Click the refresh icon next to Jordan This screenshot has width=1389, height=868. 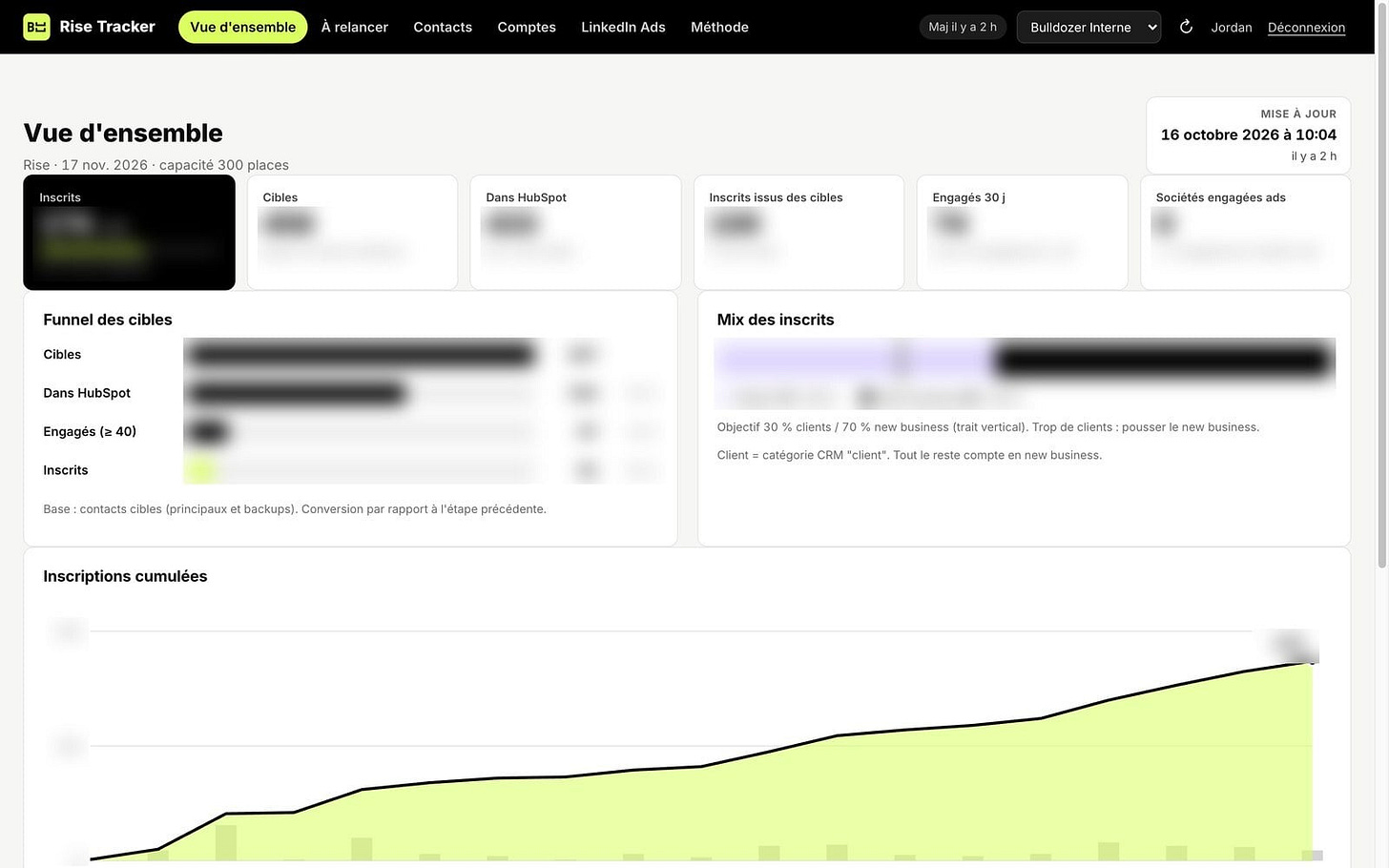click(1186, 27)
